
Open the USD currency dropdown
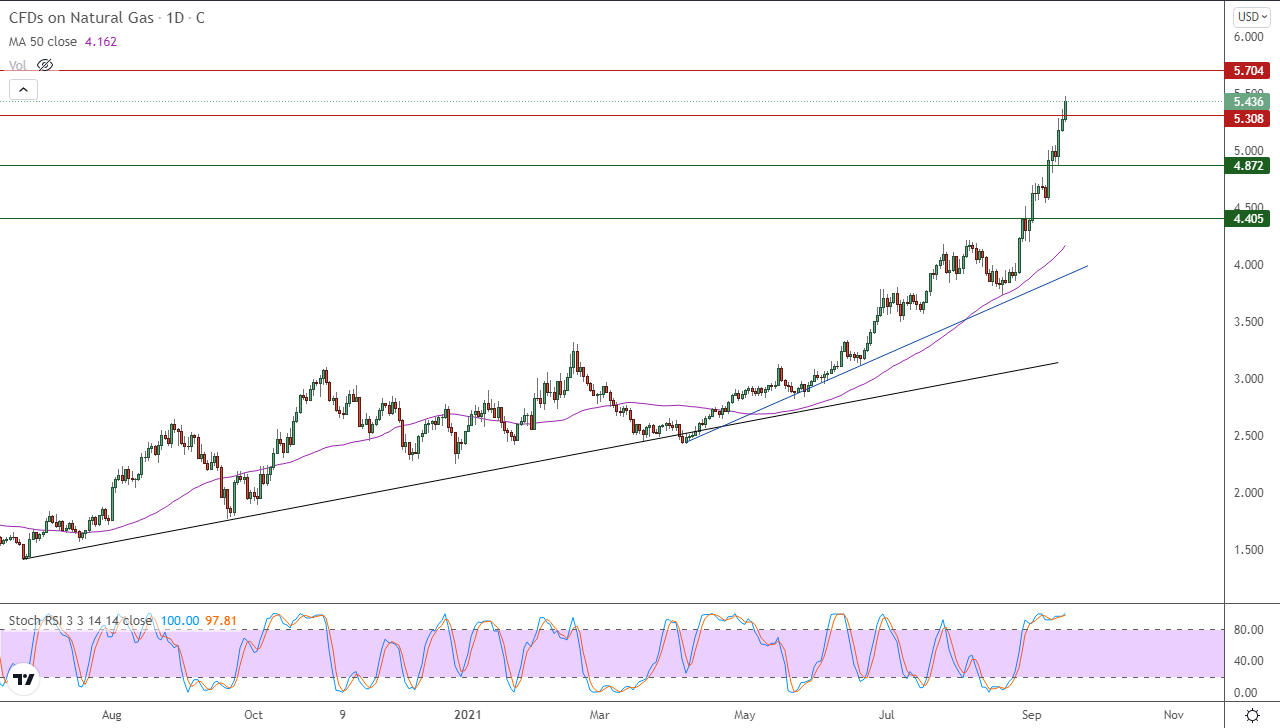pyautogui.click(x=1251, y=17)
